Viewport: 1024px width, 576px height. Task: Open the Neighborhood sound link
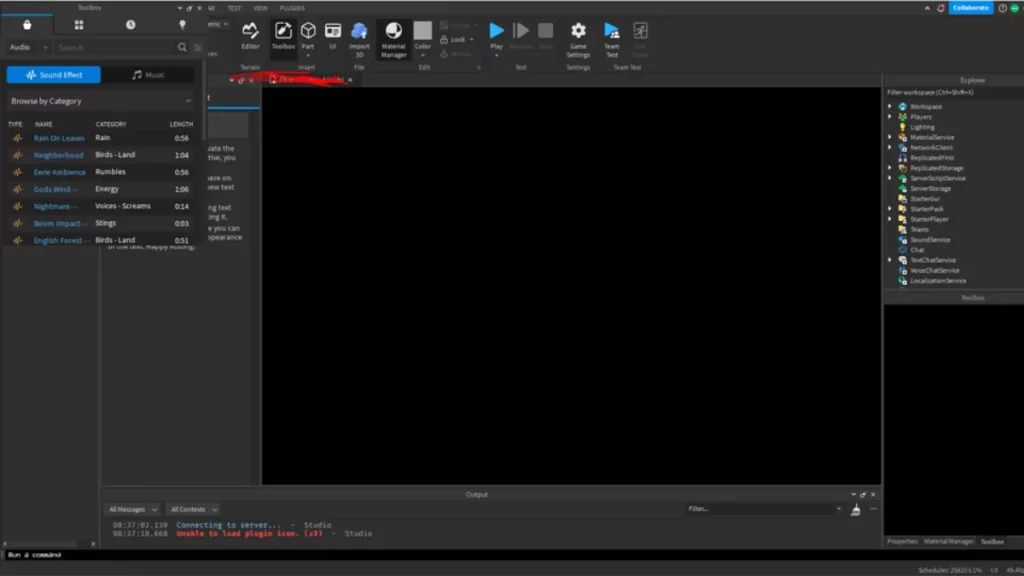tap(58, 155)
